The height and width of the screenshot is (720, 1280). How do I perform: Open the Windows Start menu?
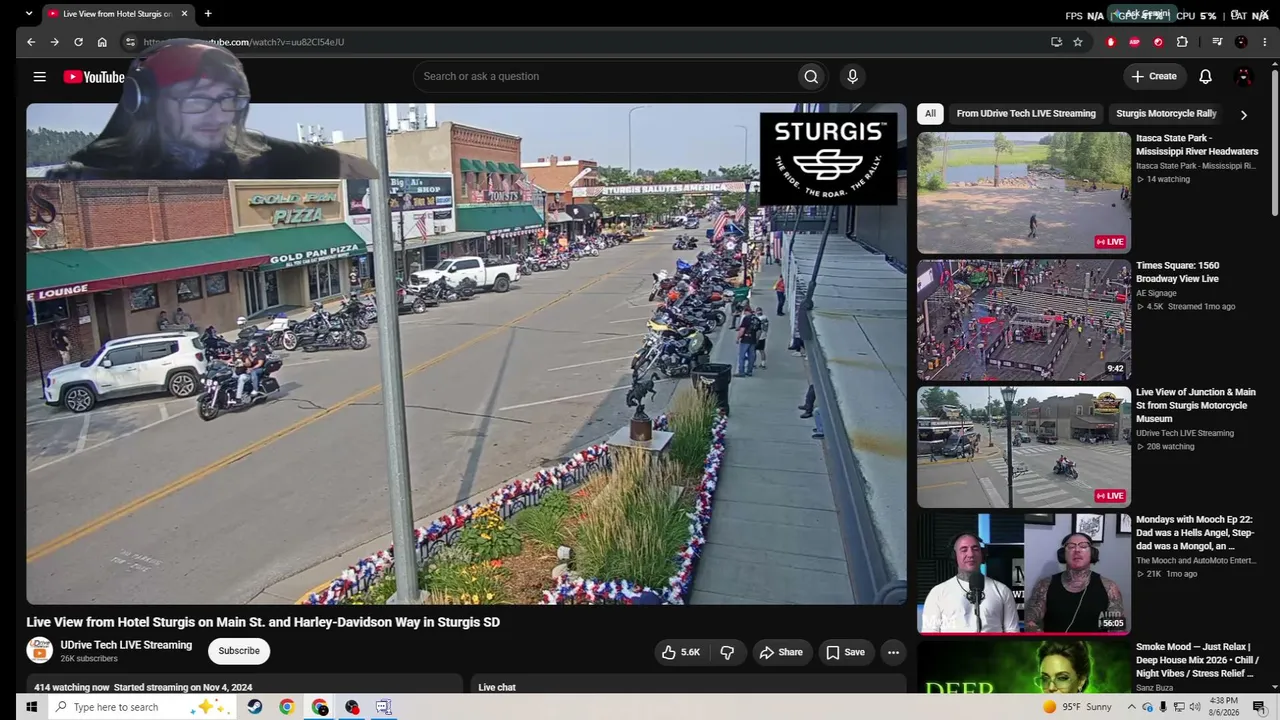click(x=31, y=707)
